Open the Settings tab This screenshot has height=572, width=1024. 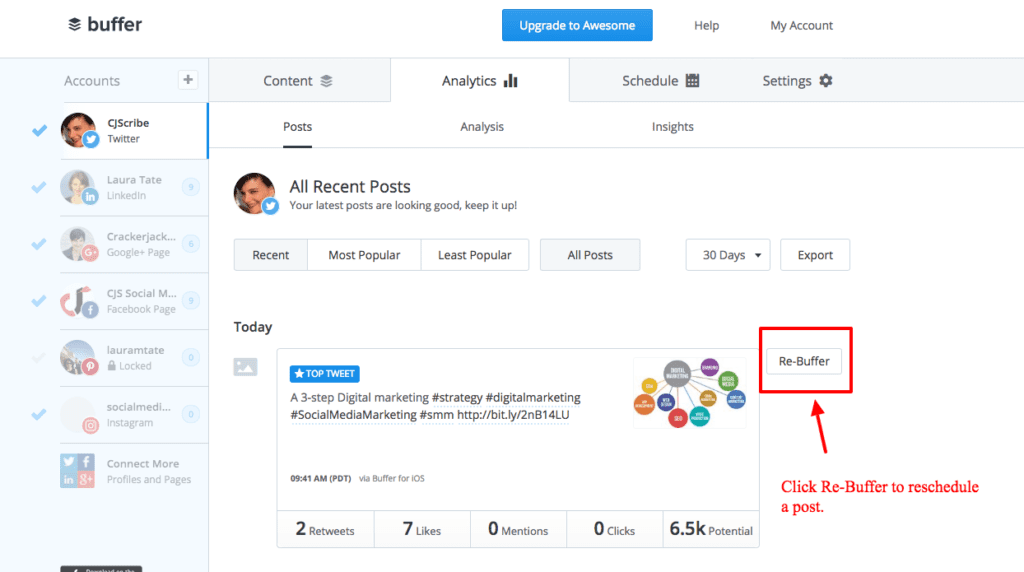click(797, 80)
